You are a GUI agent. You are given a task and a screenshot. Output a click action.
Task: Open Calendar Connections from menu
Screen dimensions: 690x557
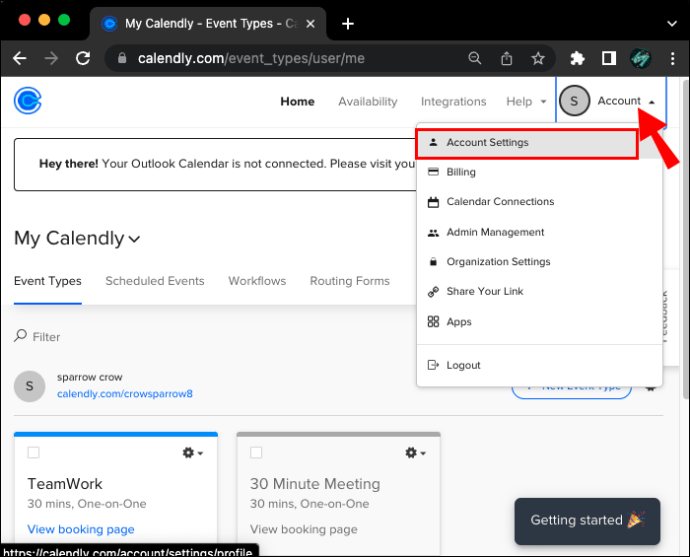tap(539, 202)
